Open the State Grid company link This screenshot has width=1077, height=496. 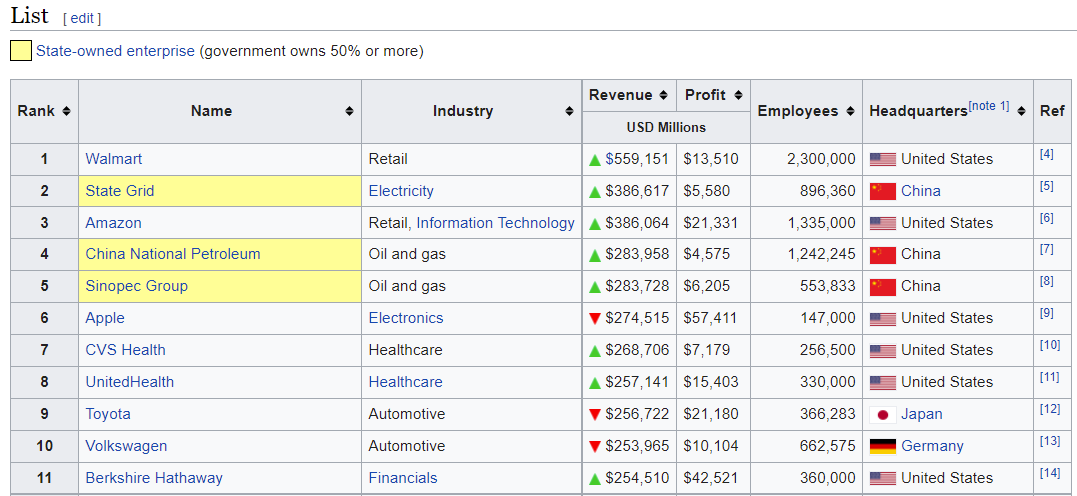pos(120,191)
